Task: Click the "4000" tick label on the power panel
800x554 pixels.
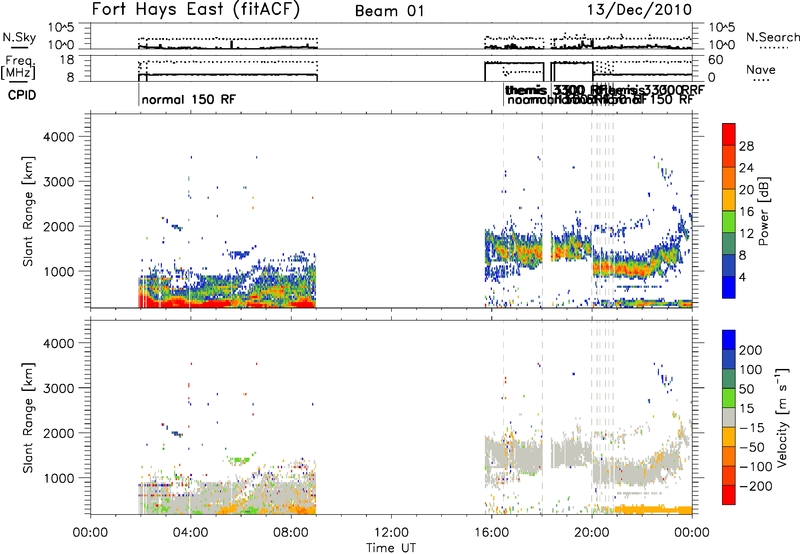Action: coord(59,137)
